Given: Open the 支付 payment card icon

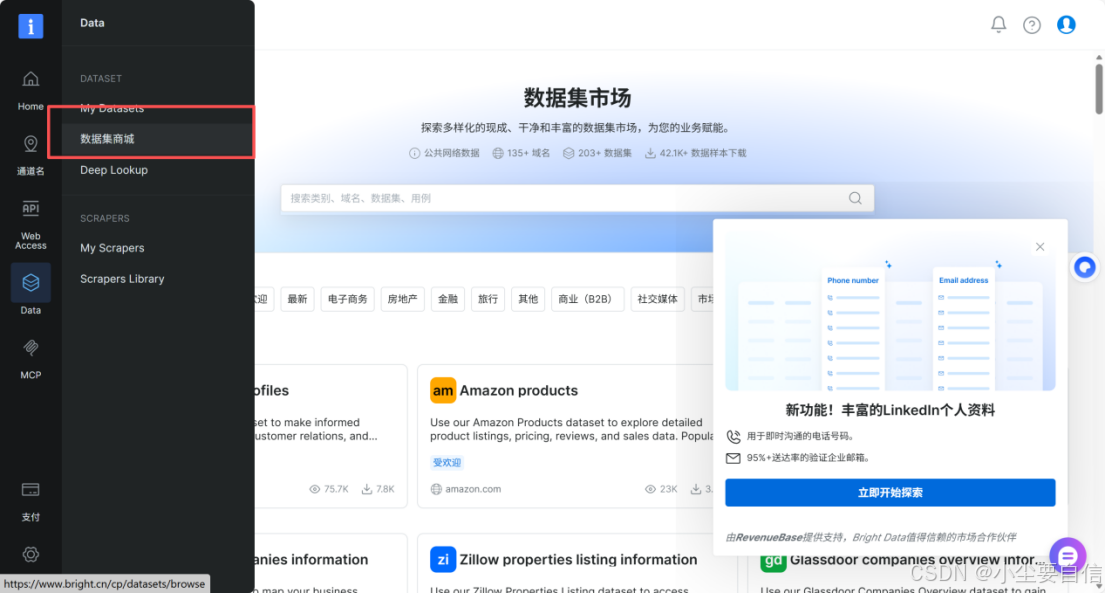Looking at the screenshot, I should pyautogui.click(x=30, y=489).
